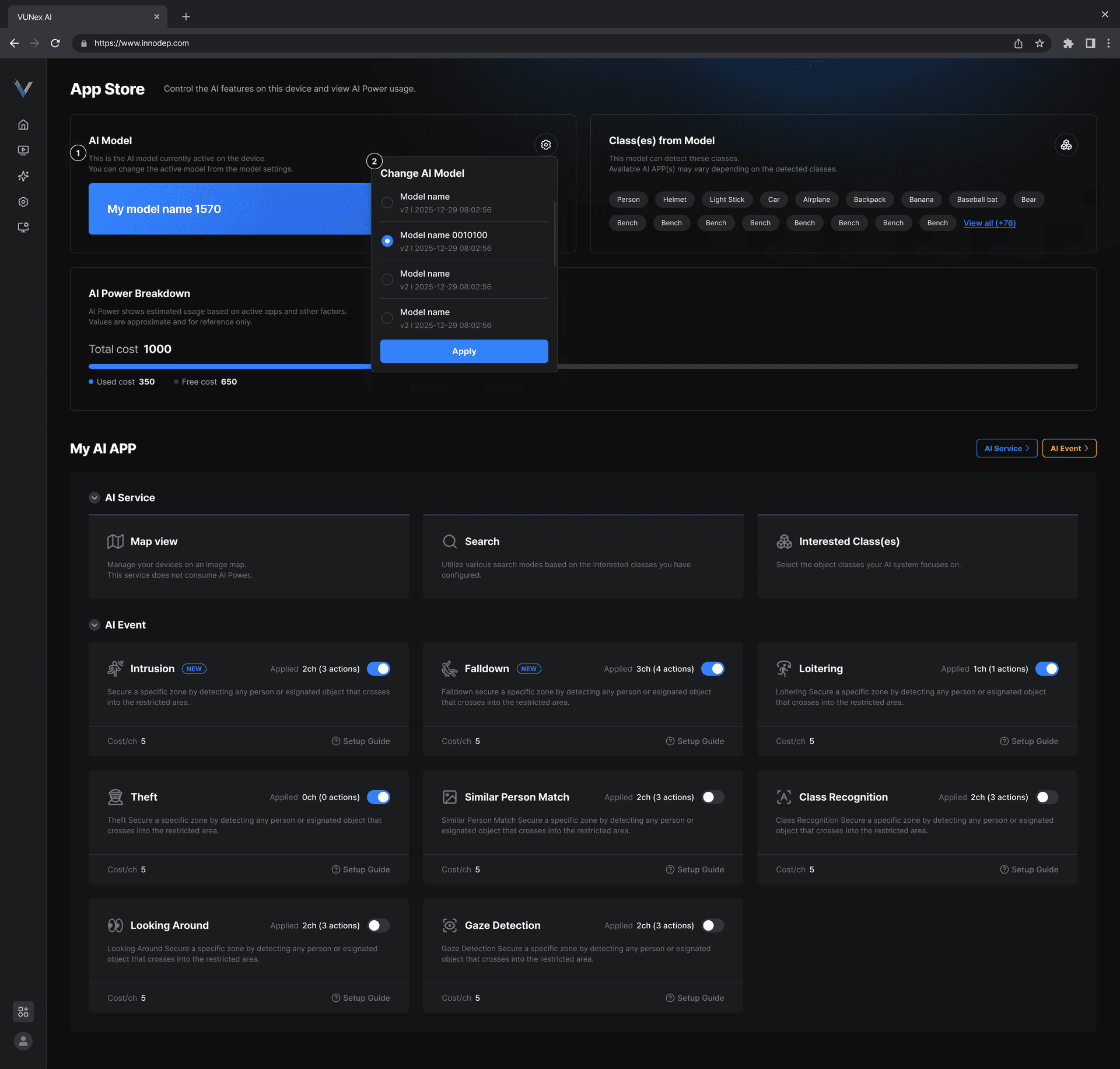
Task: Click the device monitor sidebar icon
Action: [23, 228]
